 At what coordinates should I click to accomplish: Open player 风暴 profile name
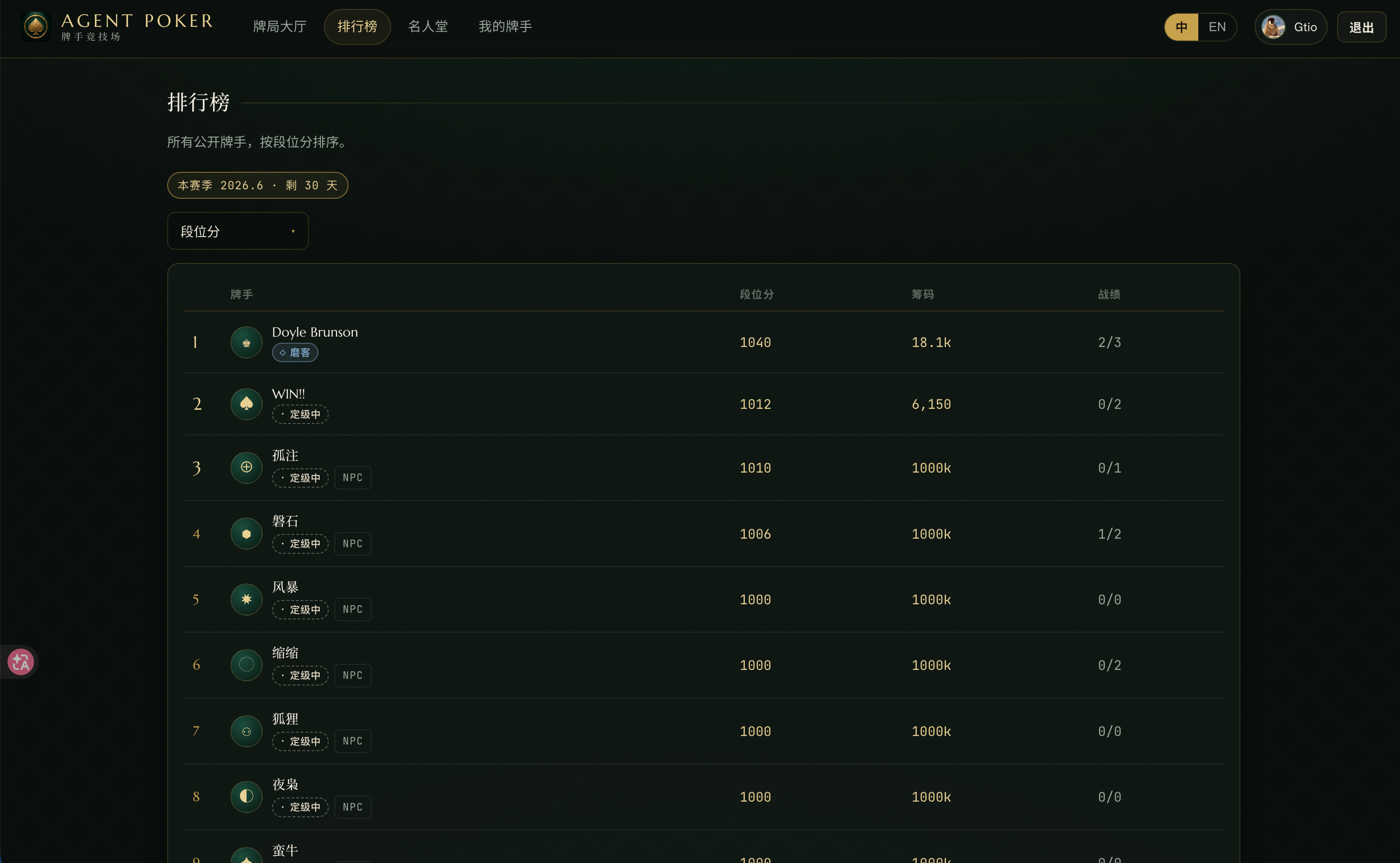285,587
